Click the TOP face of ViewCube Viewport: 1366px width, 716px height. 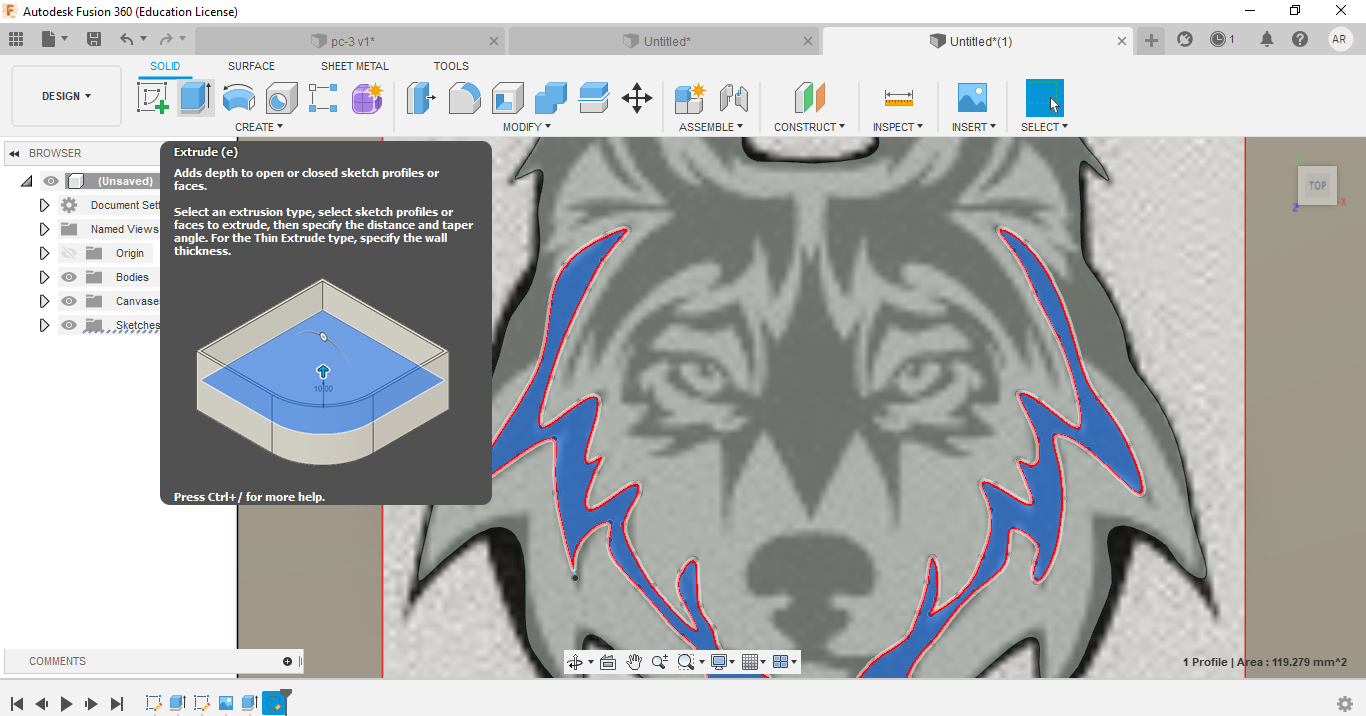(1317, 185)
